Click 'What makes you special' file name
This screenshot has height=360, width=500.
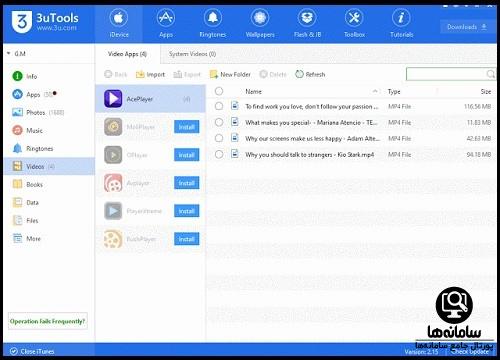(x=311, y=123)
